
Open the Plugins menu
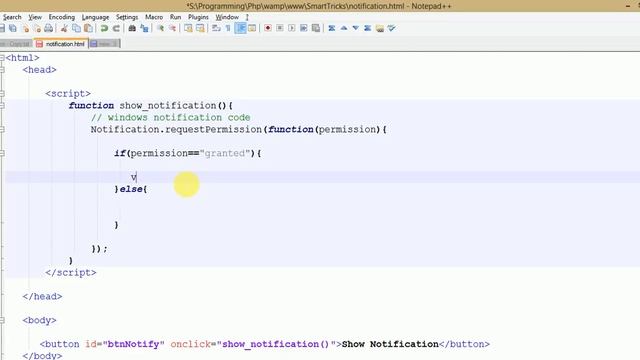tap(198, 17)
